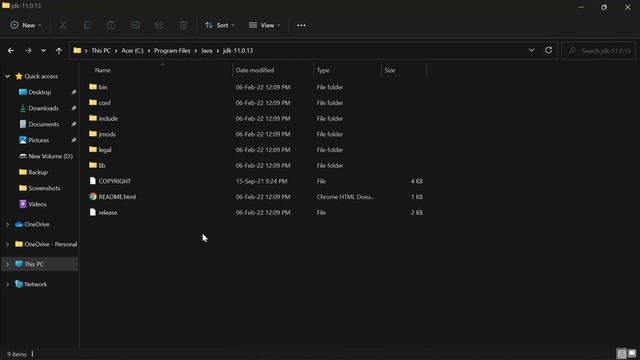This screenshot has height=360, width=640.
Task: Expand the OneDrive tree node
Action: point(7,224)
